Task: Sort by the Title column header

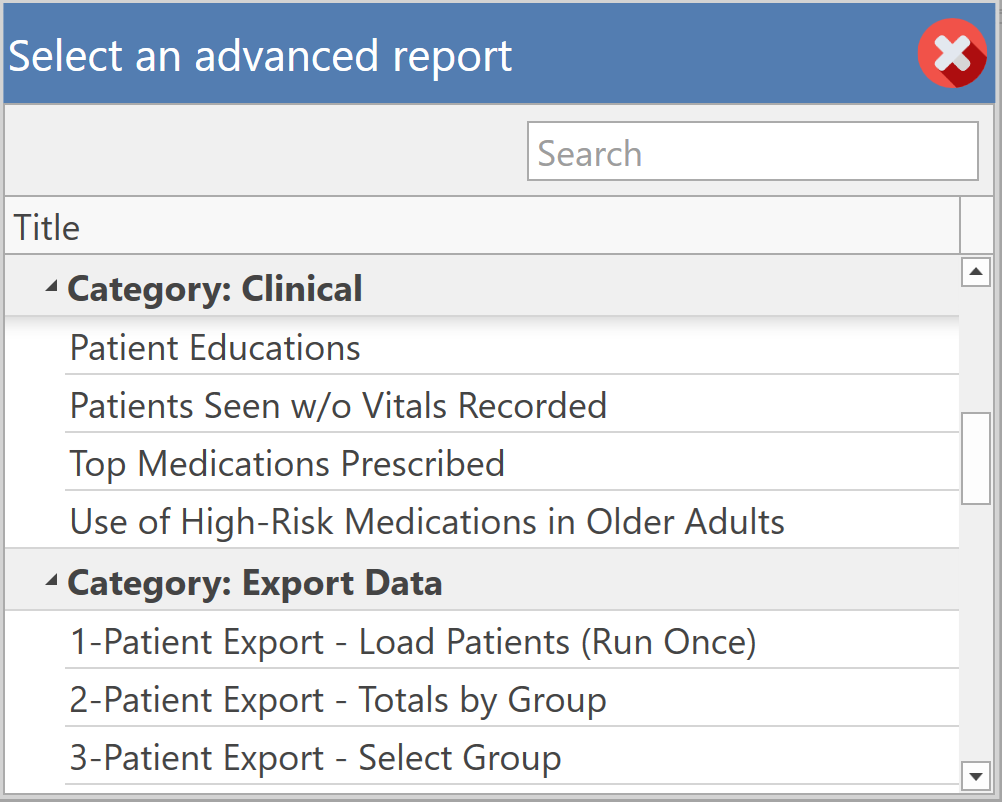Action: [480, 227]
